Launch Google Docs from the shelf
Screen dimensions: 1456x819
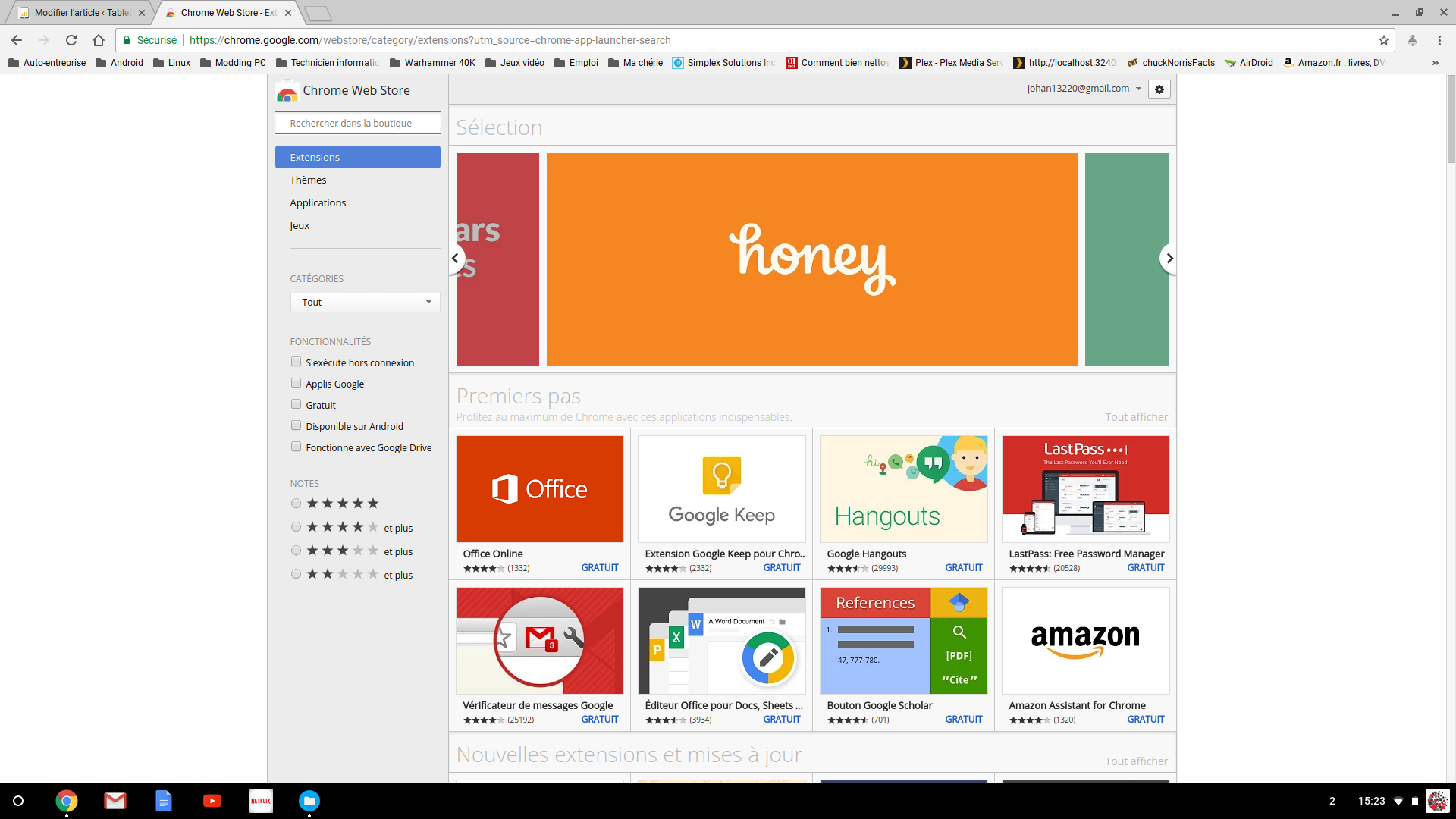(164, 801)
